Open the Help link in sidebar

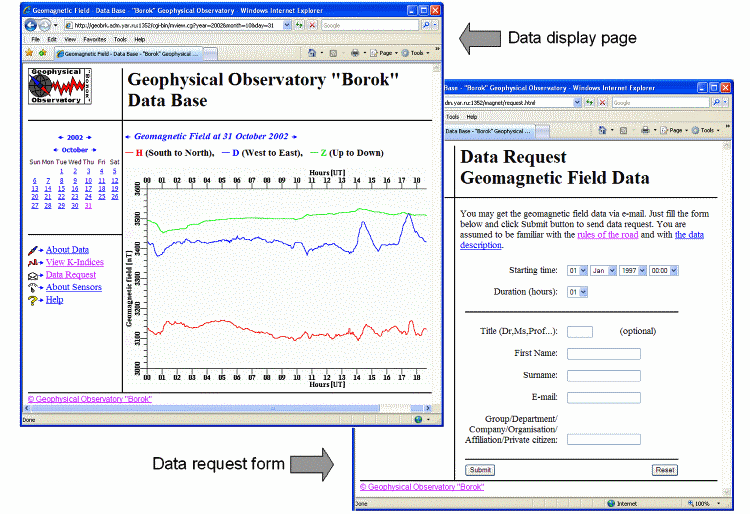(x=55, y=300)
